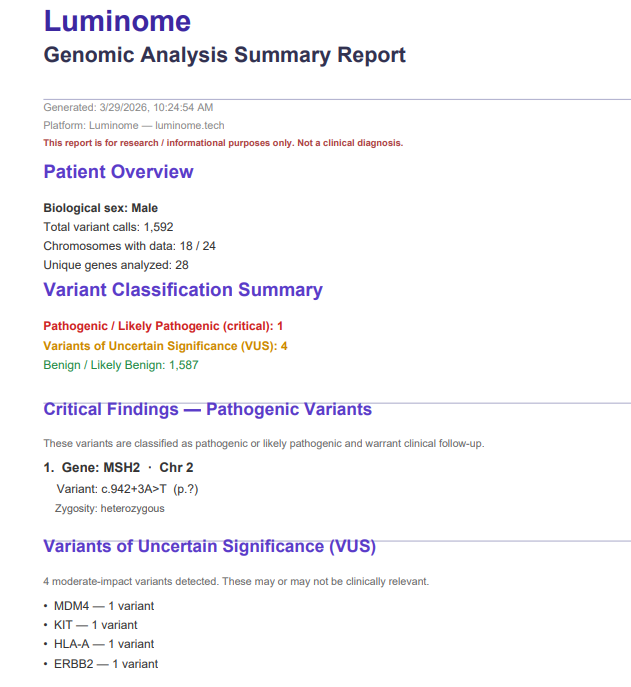
Task: Select the red Pathogenic / Likely Pathogenic count
Action: point(163,326)
